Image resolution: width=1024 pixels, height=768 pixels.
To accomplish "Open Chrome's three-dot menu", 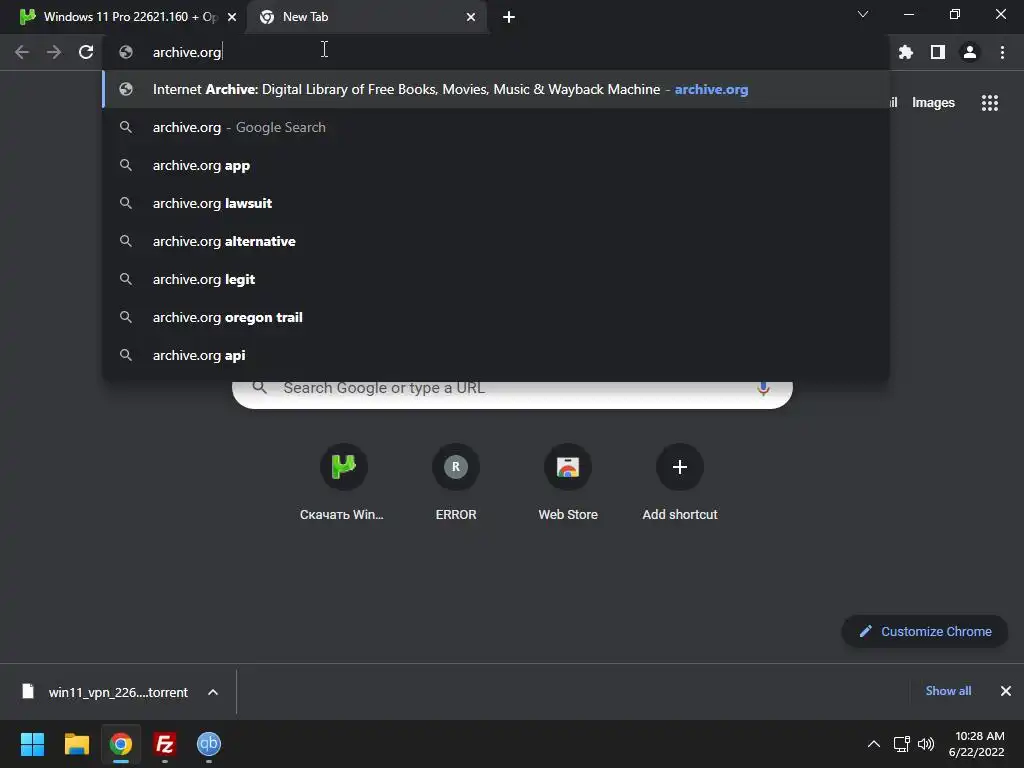I will click(x=1002, y=52).
